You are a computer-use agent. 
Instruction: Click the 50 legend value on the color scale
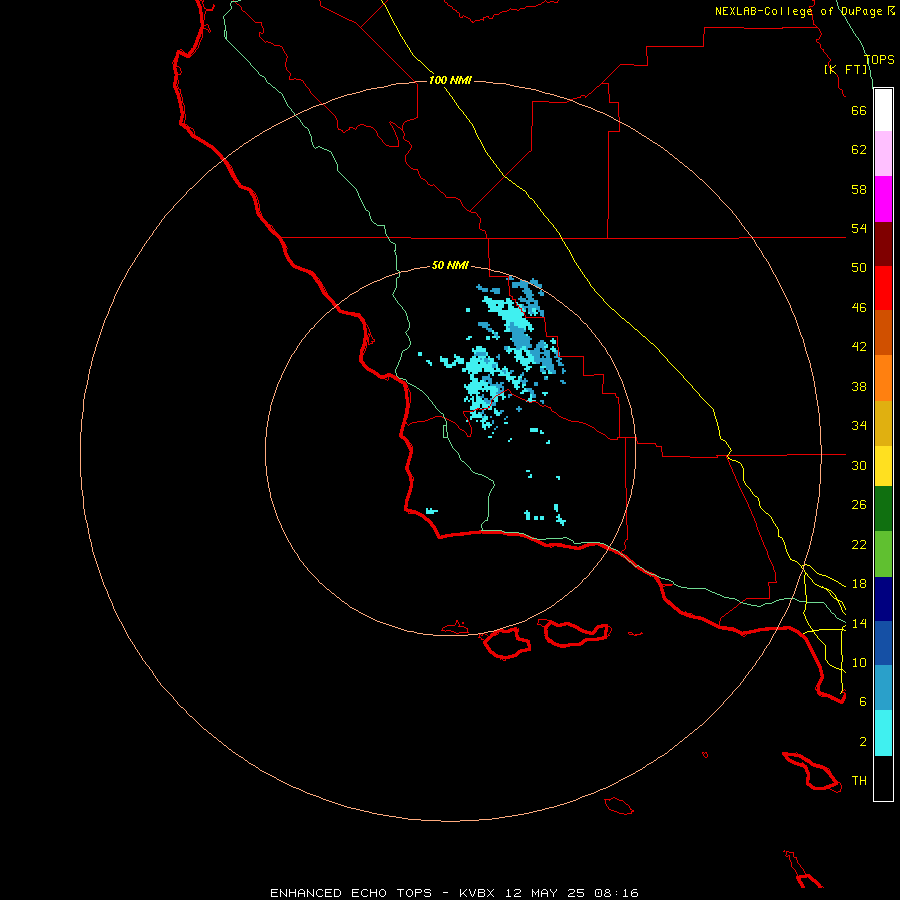[859, 267]
